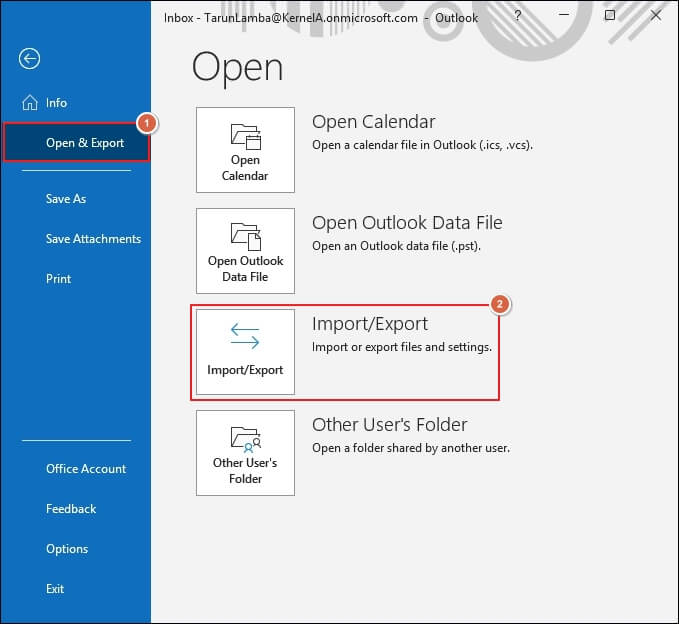Minimize the Outlook window

(x=564, y=15)
